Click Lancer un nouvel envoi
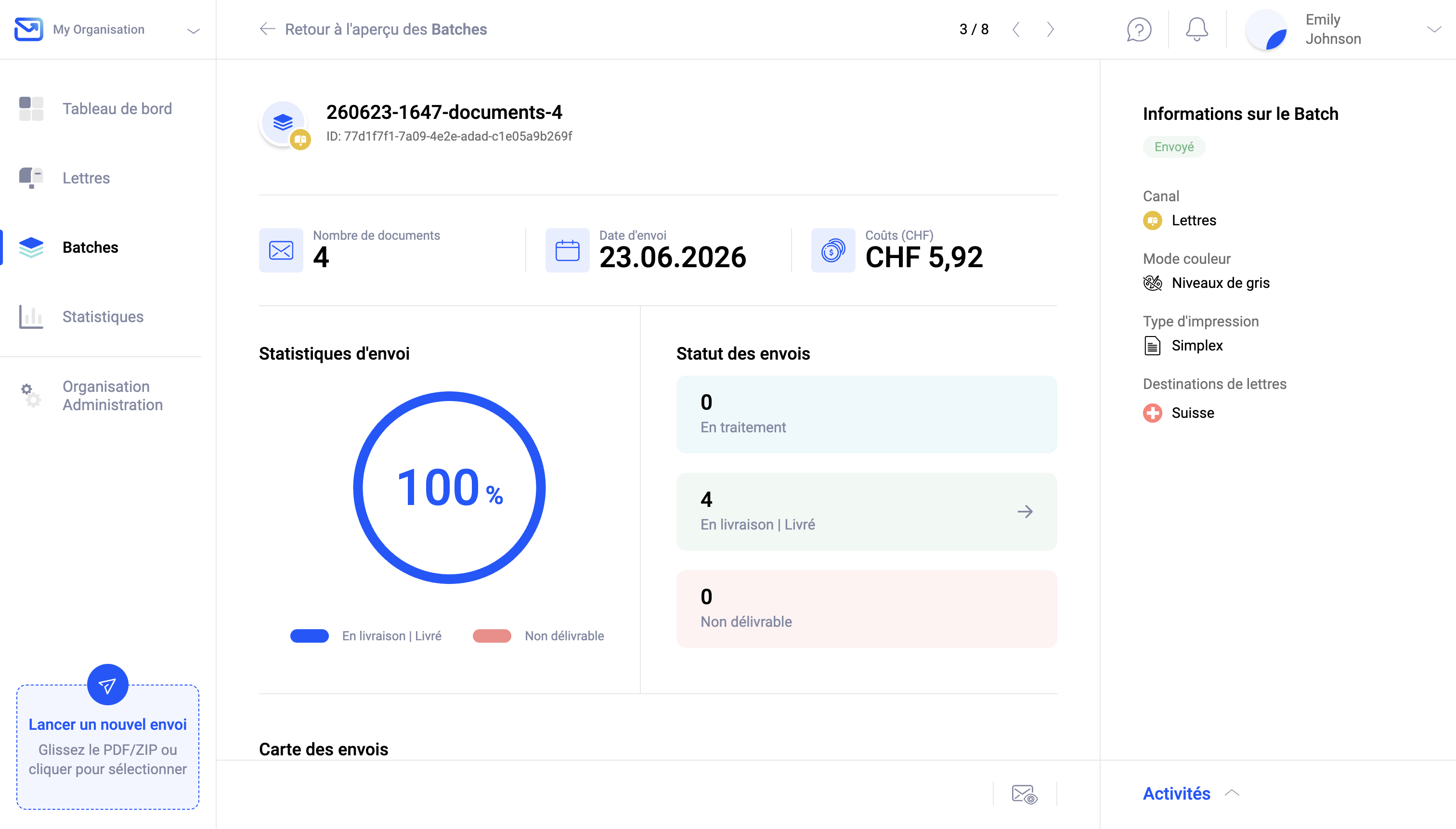 108,724
